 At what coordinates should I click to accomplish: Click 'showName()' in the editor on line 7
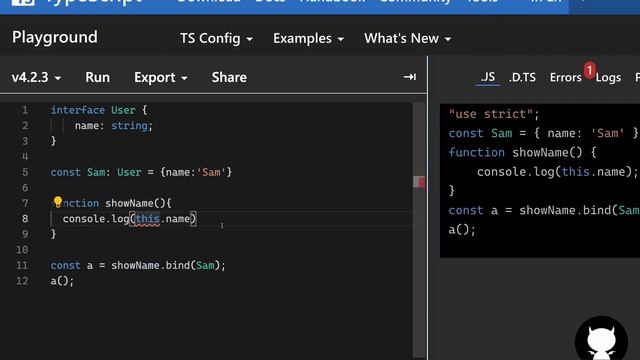point(136,203)
